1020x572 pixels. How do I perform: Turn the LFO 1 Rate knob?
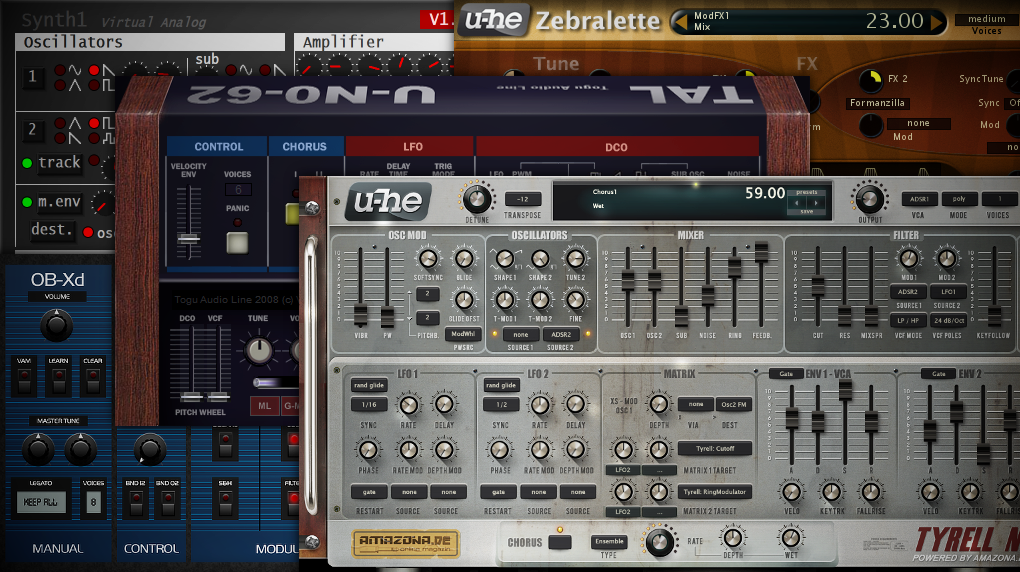[409, 405]
